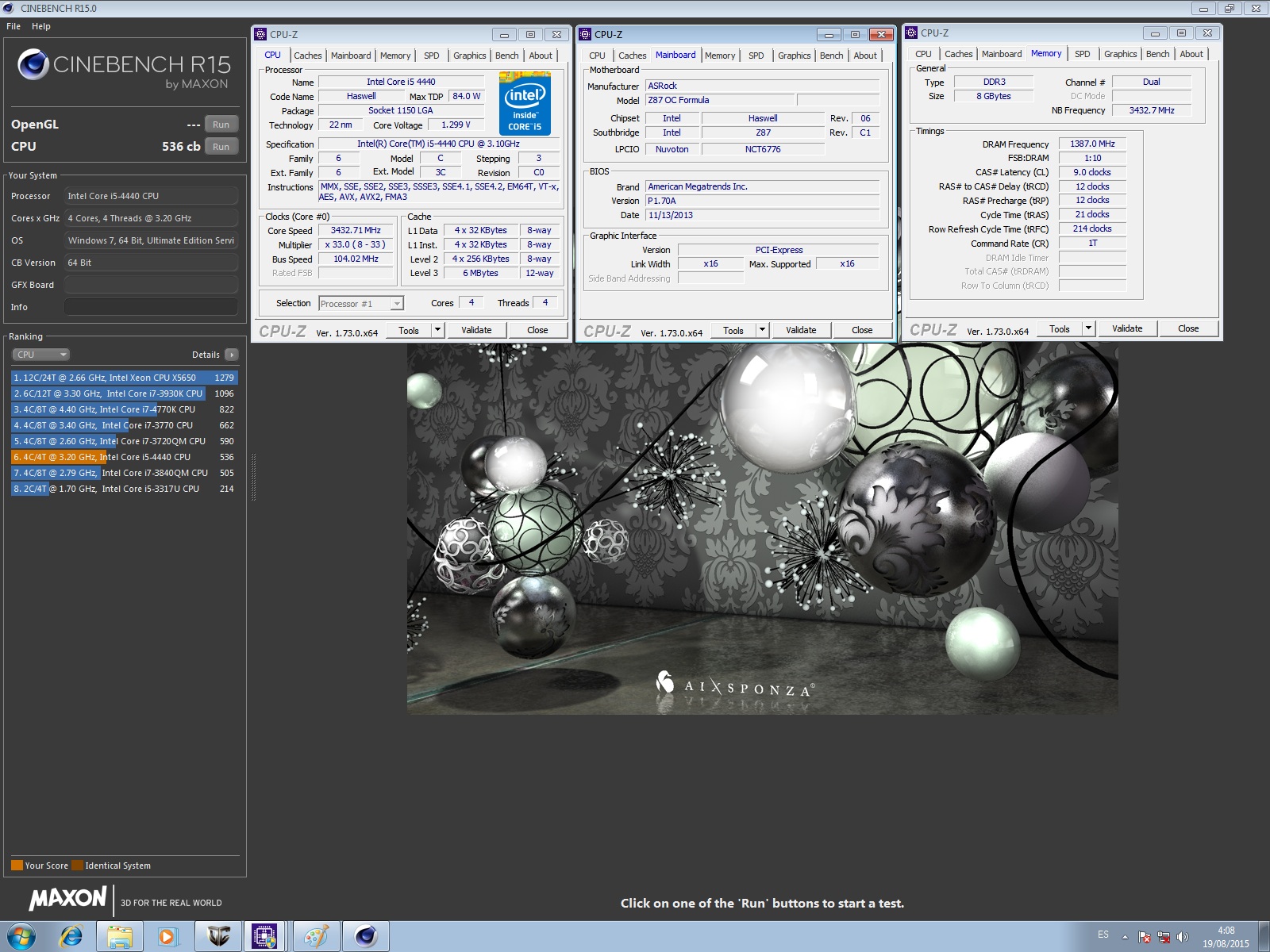The image size is (1270, 952).
Task: Click the rendered spheres scene image
Action: click(x=762, y=528)
